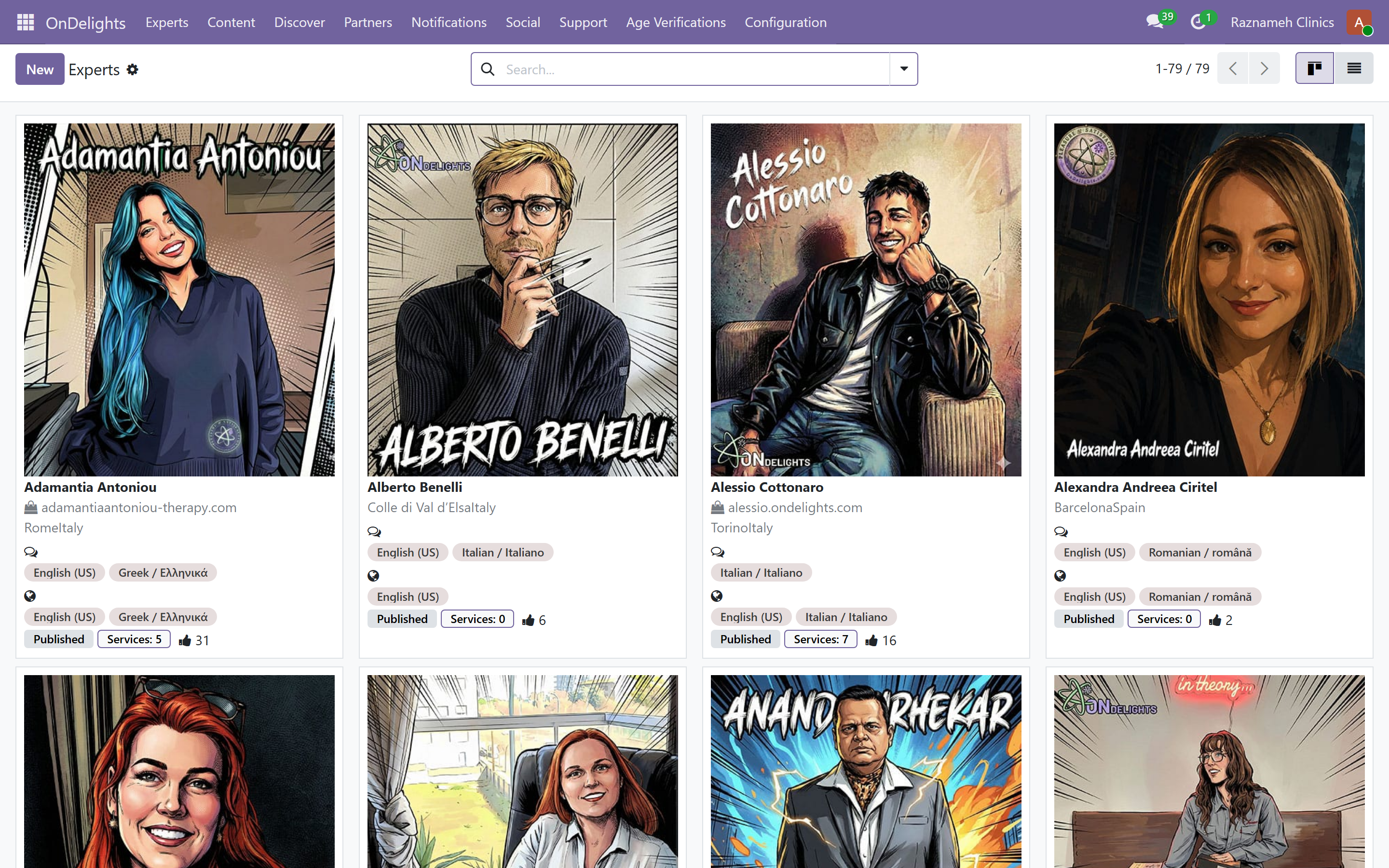Click Services: 0 on Alberto Benelli card

pos(477,619)
